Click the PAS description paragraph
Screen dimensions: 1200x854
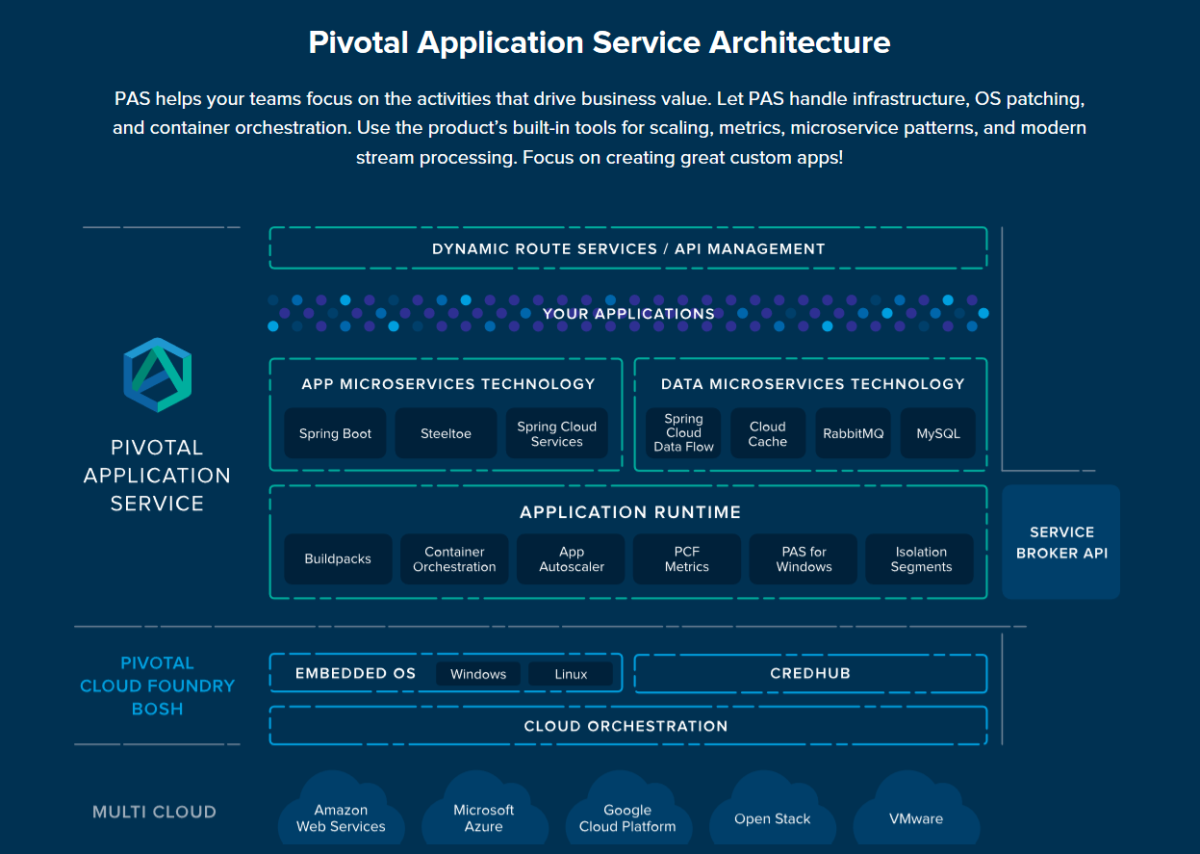[x=600, y=129]
